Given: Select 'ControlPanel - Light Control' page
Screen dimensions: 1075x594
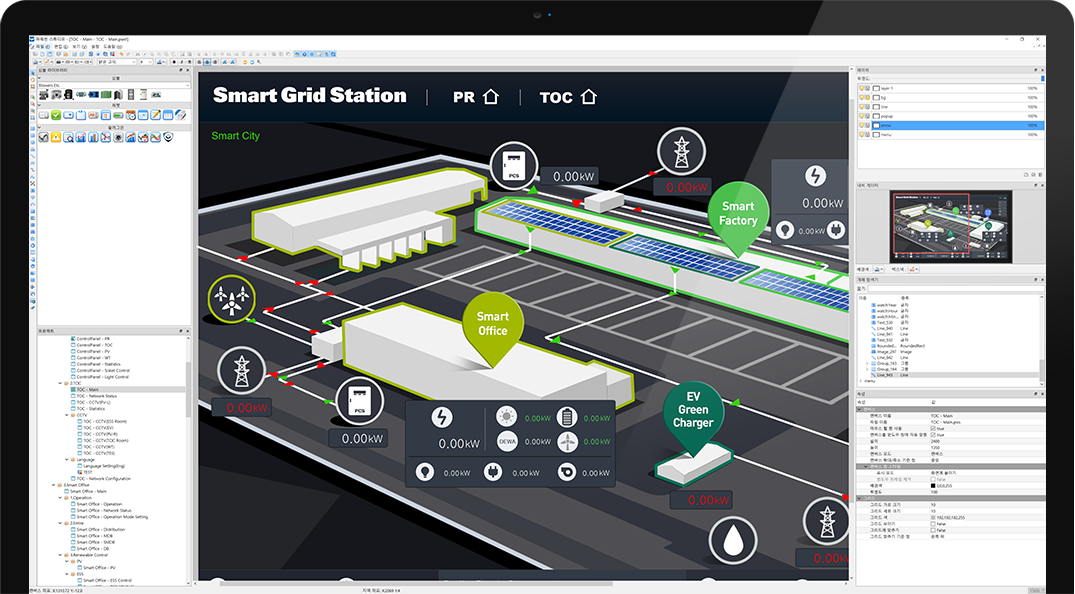Looking at the screenshot, I should tap(103, 377).
